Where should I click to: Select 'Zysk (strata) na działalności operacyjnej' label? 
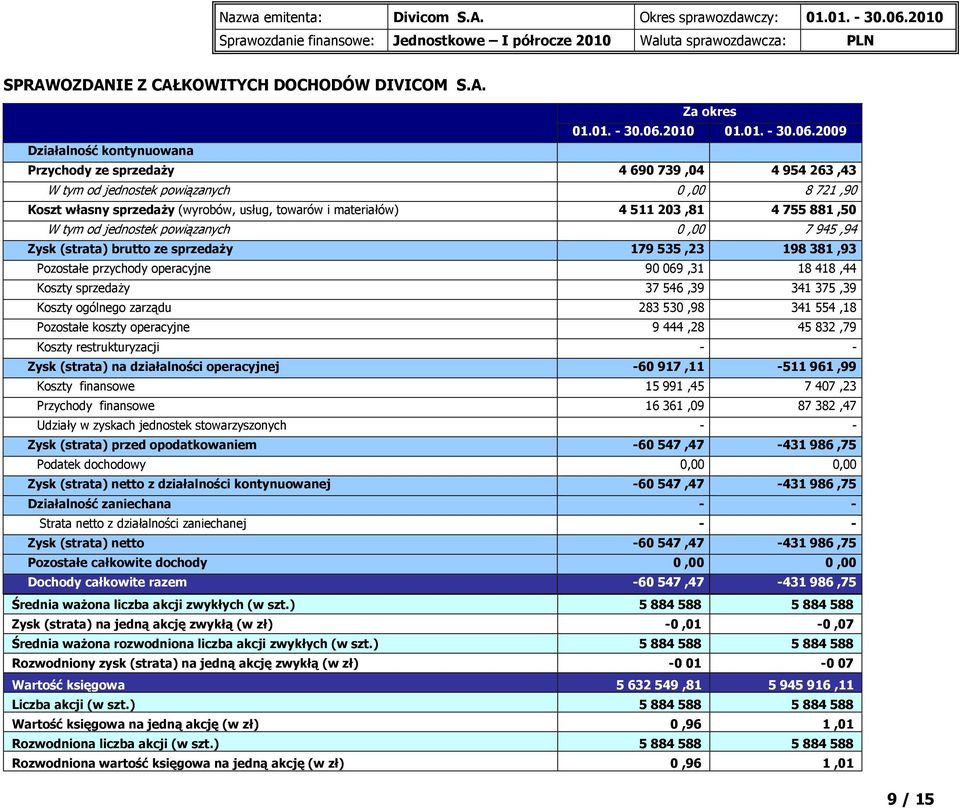[x=153, y=367]
